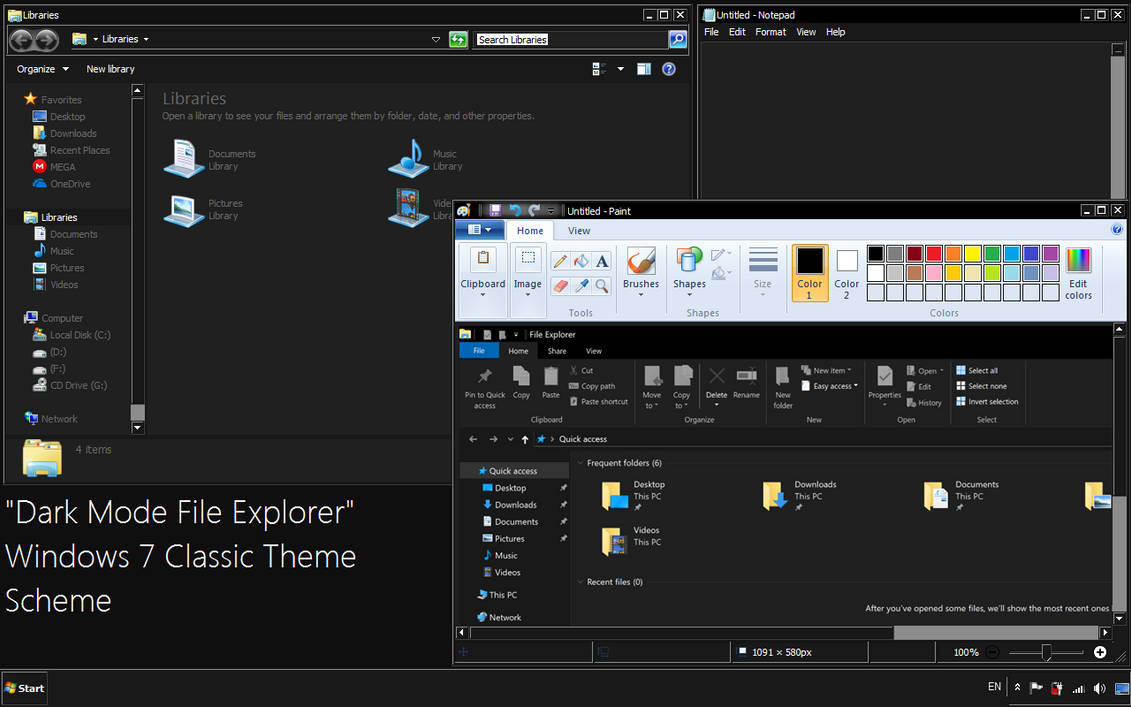Image resolution: width=1131 pixels, height=707 pixels.
Task: Open the Notepad Edit menu
Action: 737,32
